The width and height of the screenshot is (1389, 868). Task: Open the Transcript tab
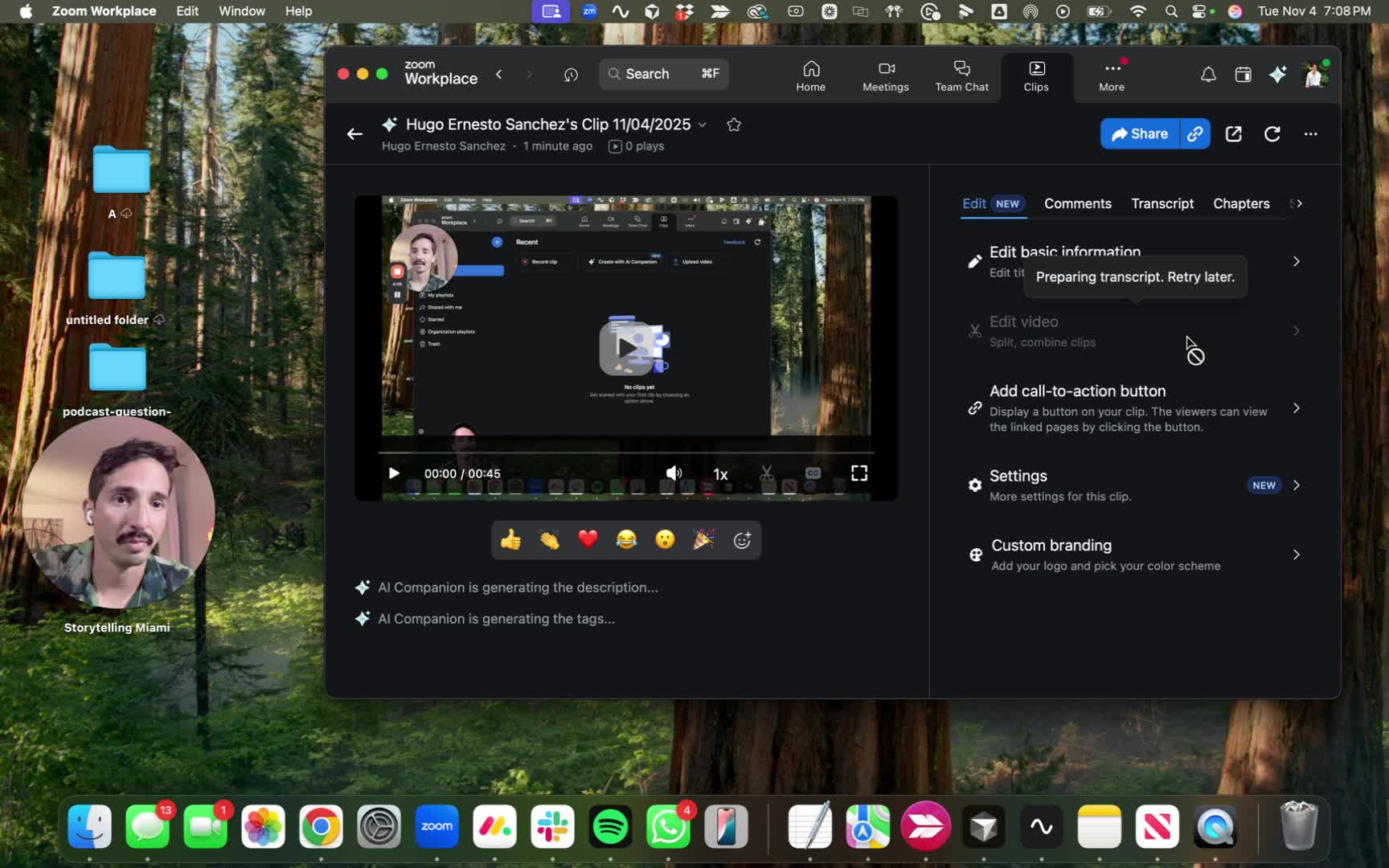click(1162, 203)
